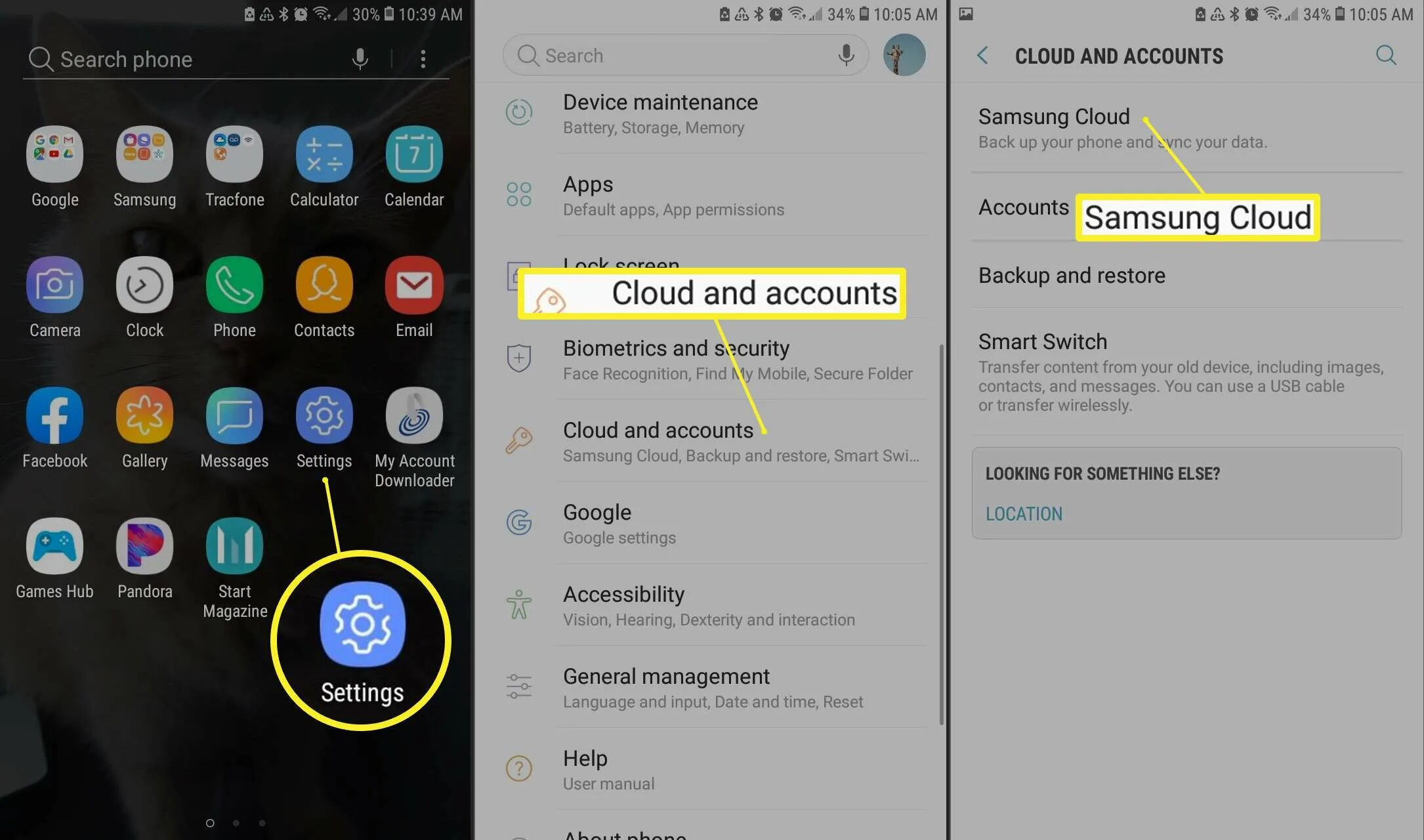
Task: Click the LOCATION link
Action: tap(1024, 514)
